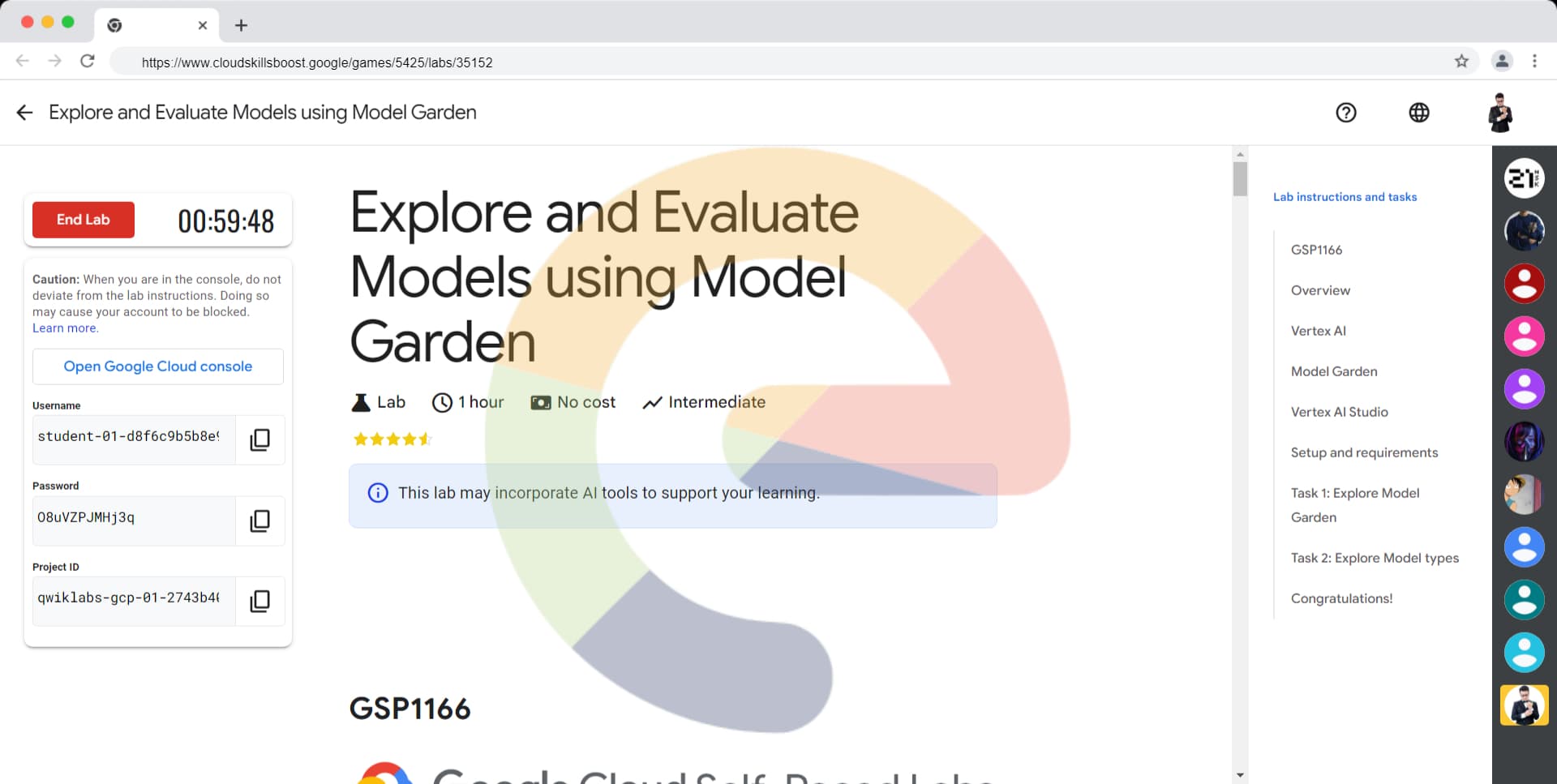Click the lab scrollbar thumb
The width and height of the screenshot is (1557, 784).
click(1240, 179)
